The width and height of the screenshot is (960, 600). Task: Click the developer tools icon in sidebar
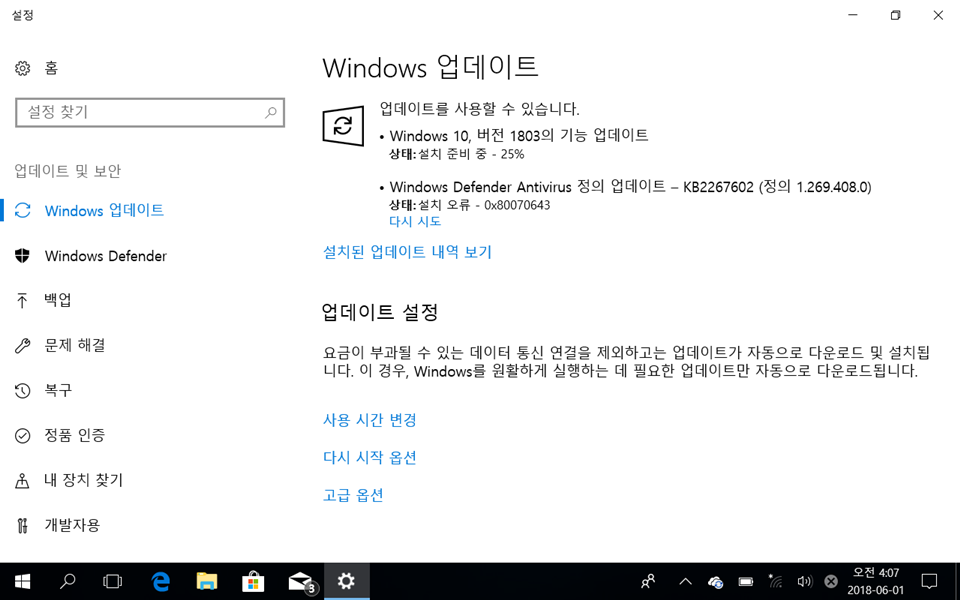click(x=23, y=525)
